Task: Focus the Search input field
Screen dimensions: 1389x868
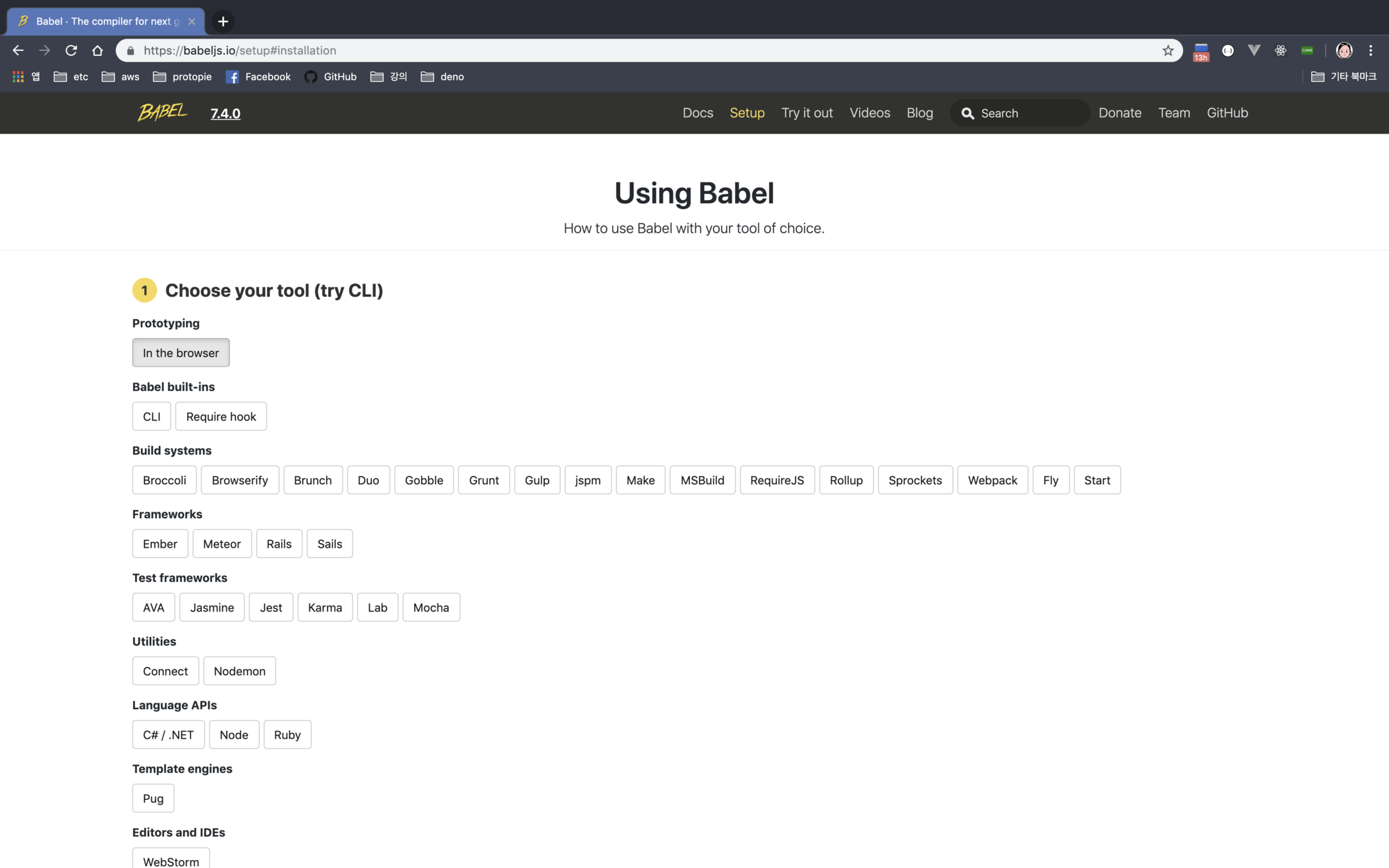Action: [x=1029, y=113]
